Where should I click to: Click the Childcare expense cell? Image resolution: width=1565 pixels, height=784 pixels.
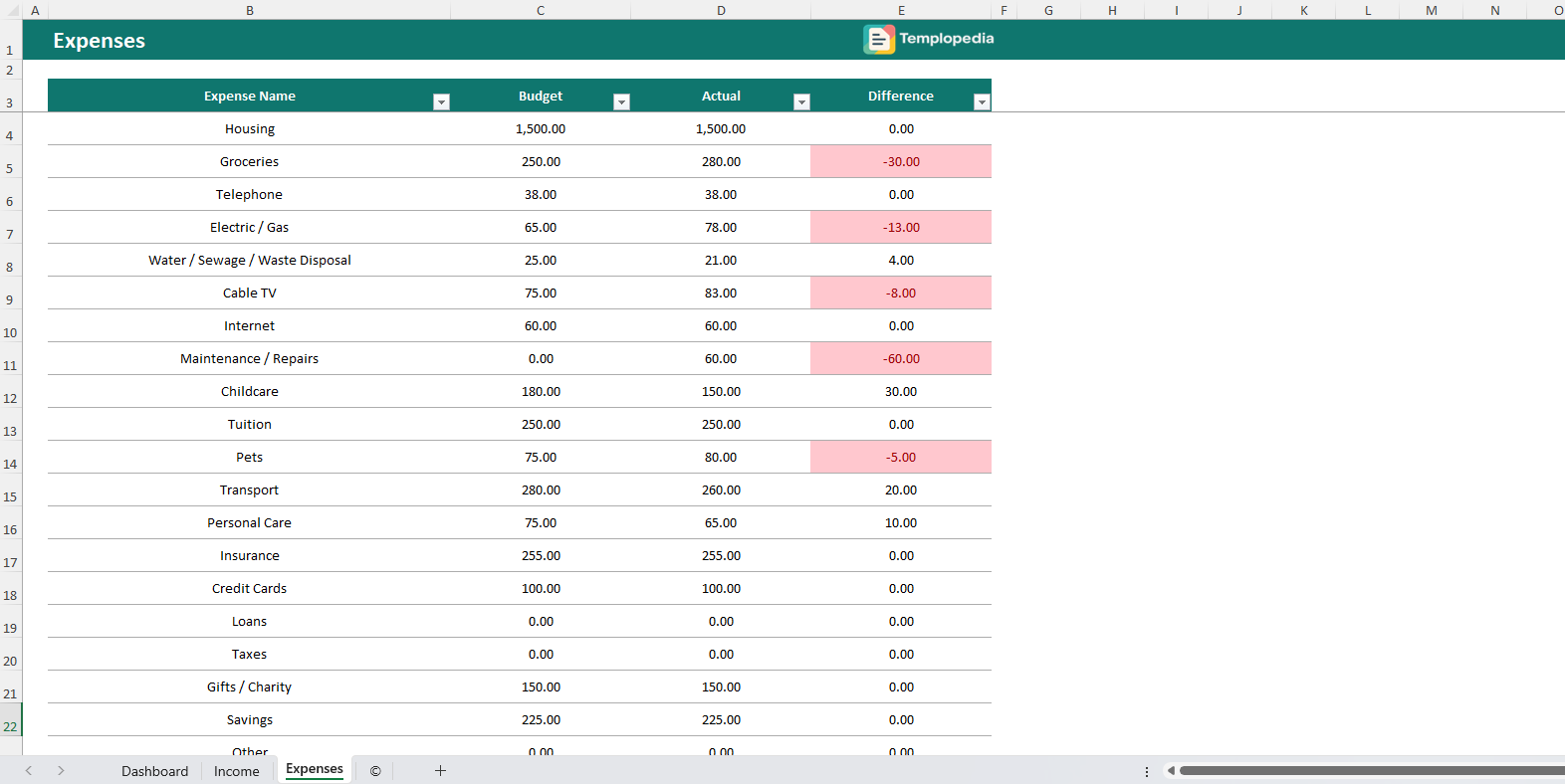[249, 392]
